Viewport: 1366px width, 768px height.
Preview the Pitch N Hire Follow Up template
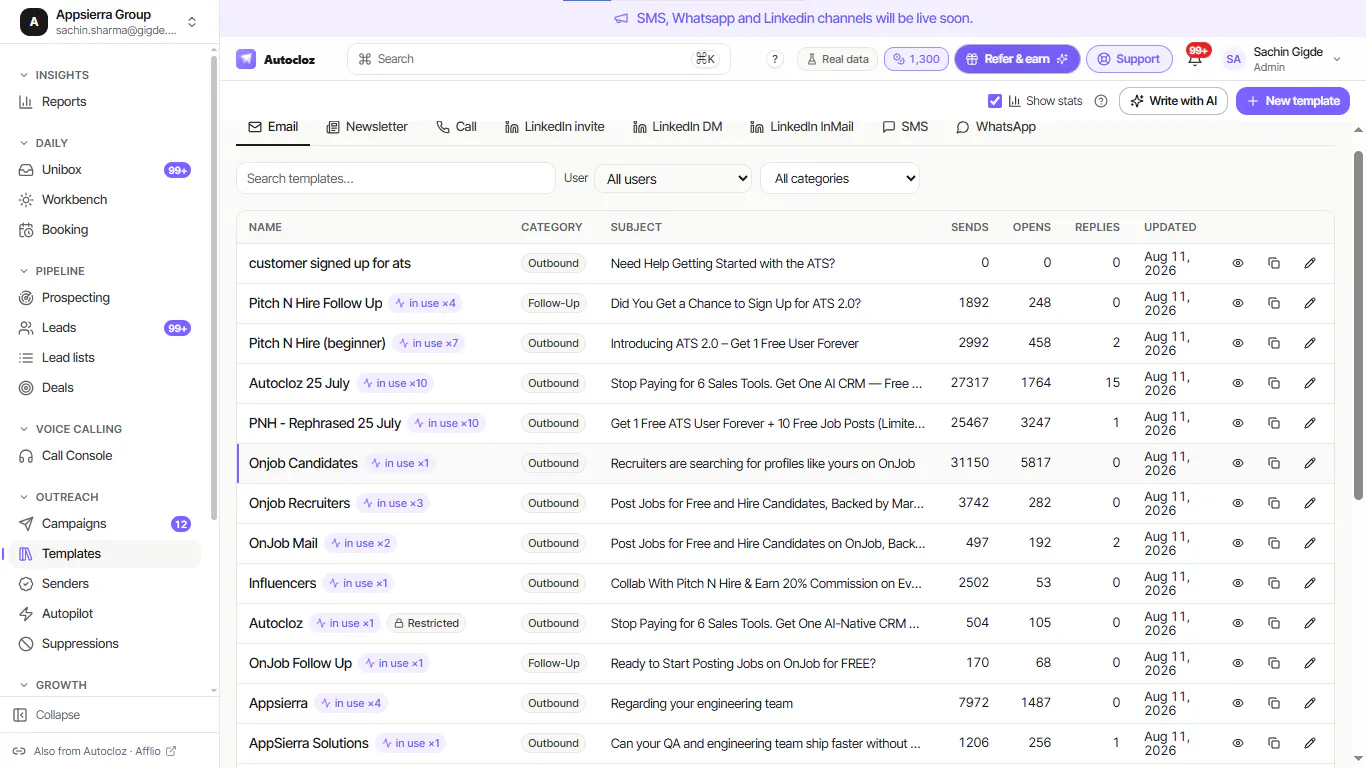1238,303
